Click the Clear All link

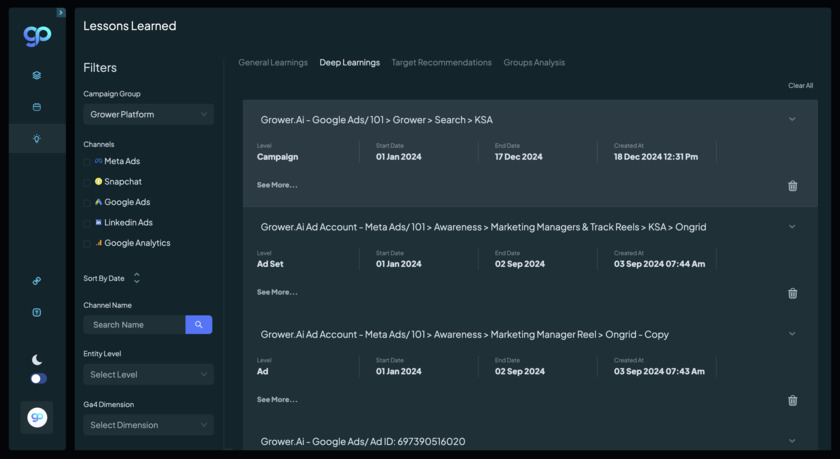click(800, 86)
